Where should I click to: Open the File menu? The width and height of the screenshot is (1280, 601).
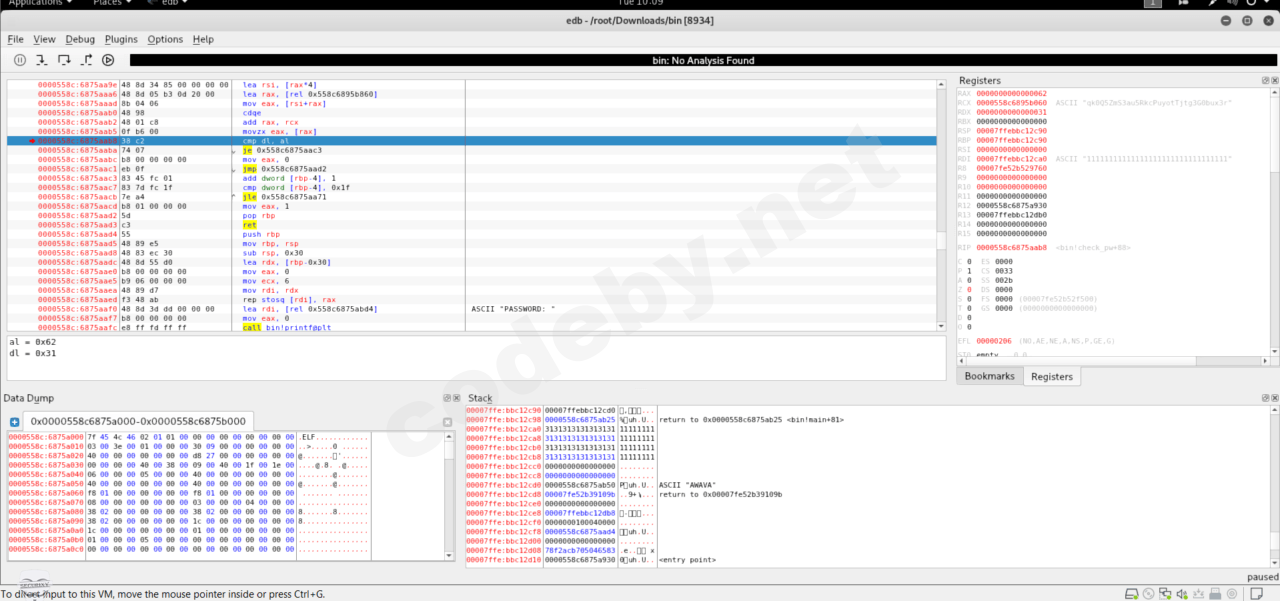(x=16, y=39)
